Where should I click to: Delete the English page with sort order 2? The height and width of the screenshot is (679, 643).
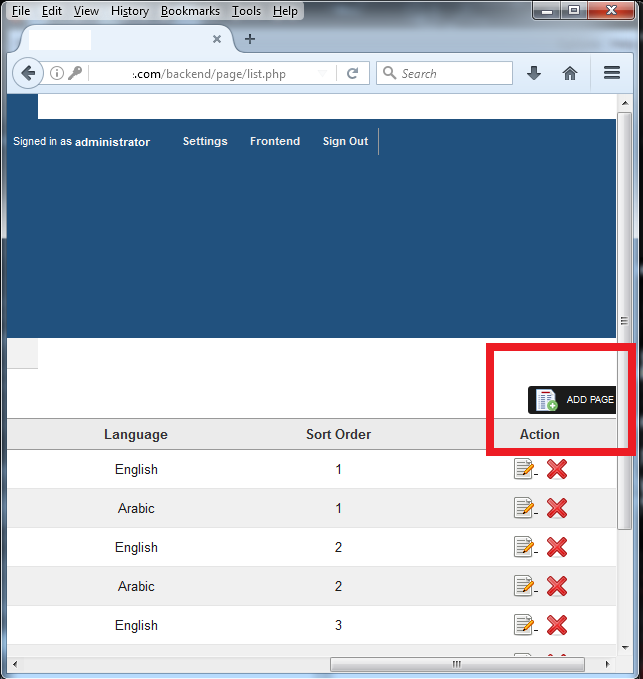click(557, 547)
